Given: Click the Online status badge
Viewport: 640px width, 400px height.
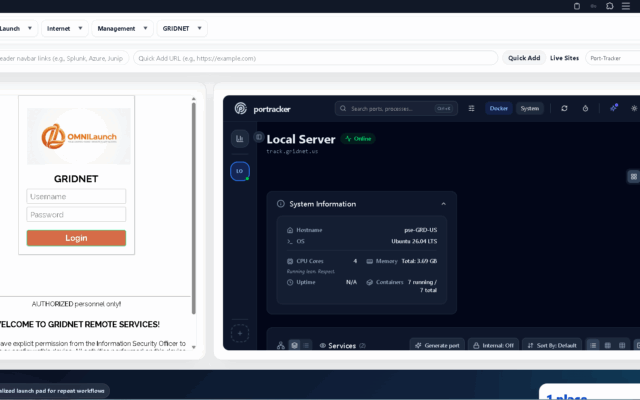Looking at the screenshot, I should [x=358, y=139].
